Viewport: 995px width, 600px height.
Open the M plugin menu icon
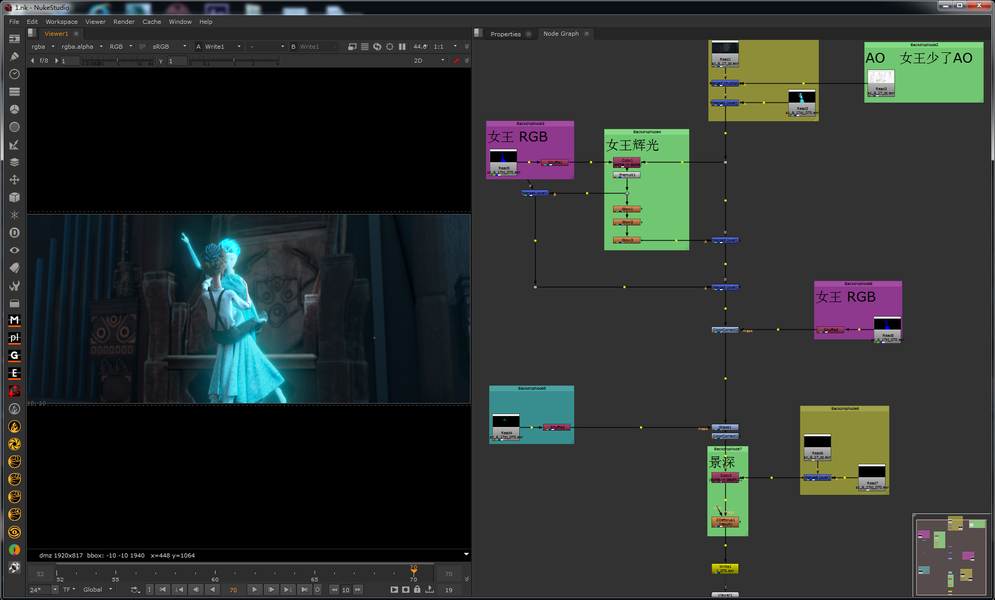[x=14, y=320]
